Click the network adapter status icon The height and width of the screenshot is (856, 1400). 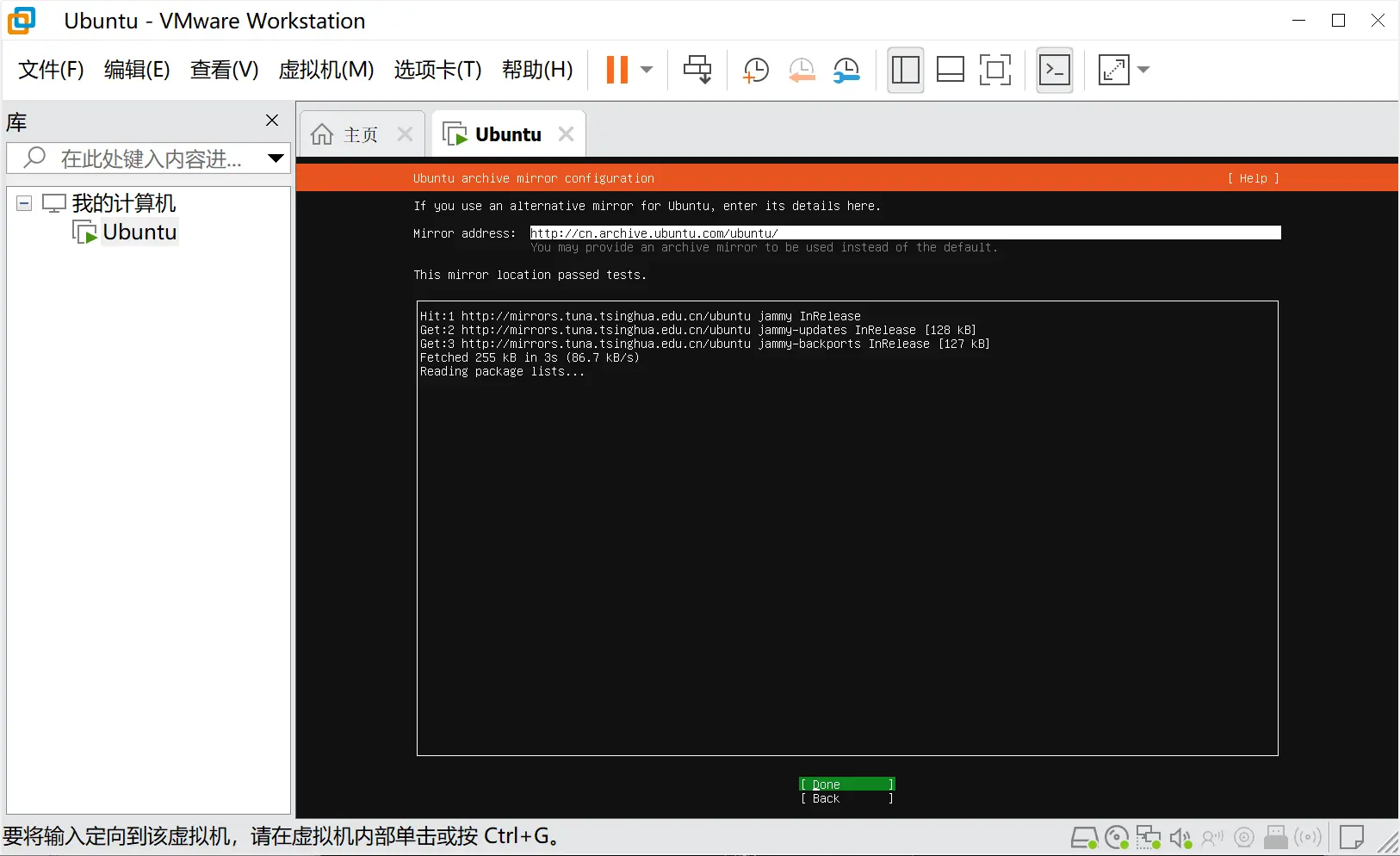pos(1149,837)
